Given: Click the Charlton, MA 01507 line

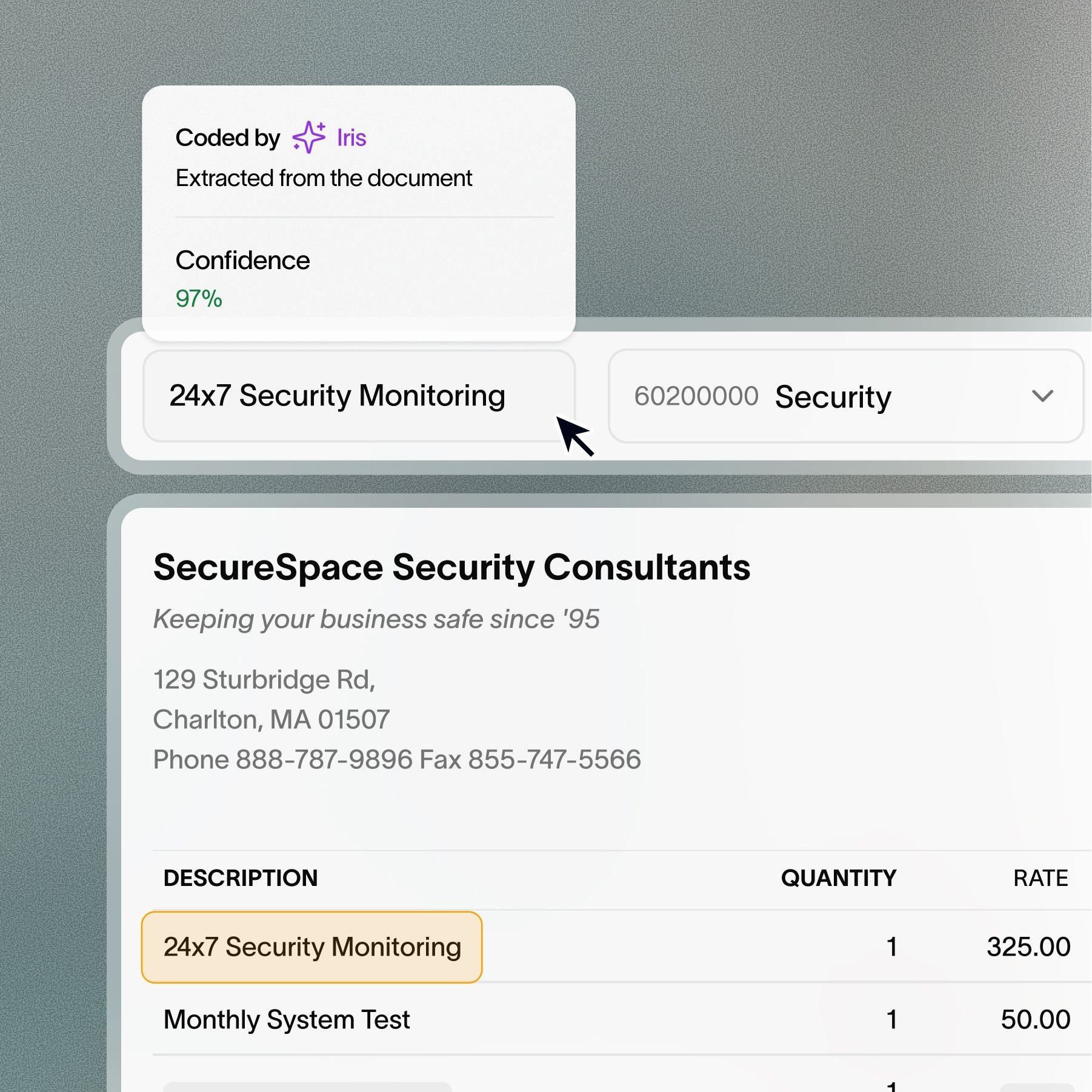Looking at the screenshot, I should pyautogui.click(x=271, y=719).
